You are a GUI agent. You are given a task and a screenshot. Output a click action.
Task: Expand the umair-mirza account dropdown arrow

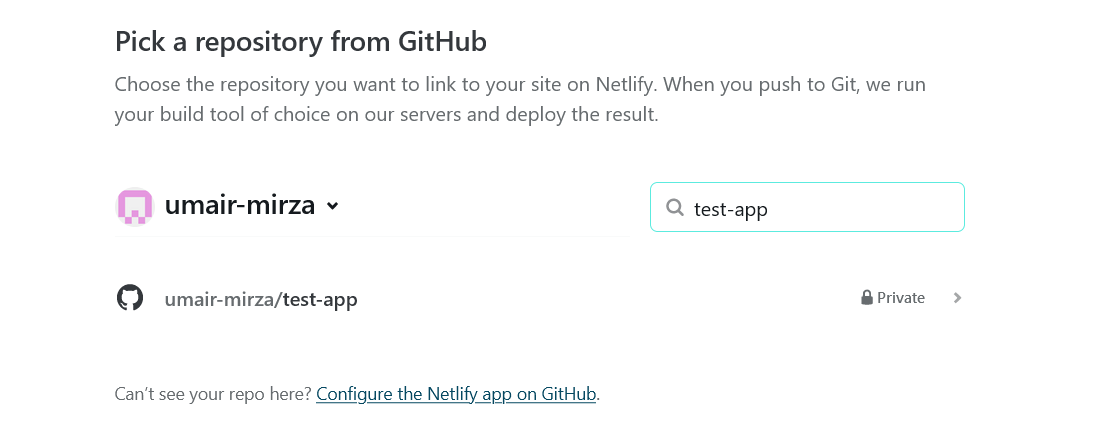tap(332, 206)
